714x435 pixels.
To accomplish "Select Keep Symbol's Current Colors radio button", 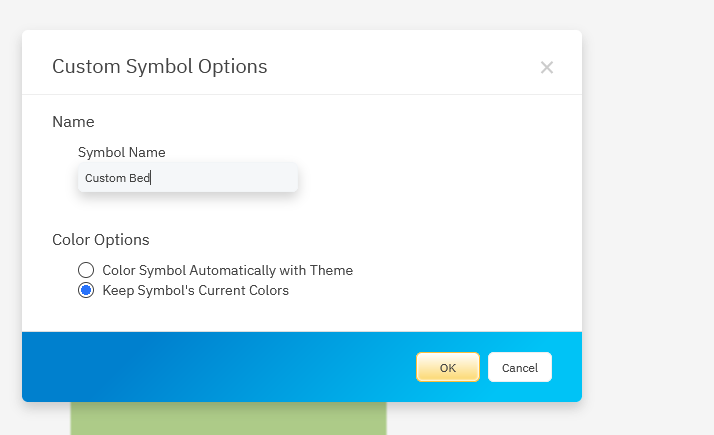I will [x=86, y=290].
